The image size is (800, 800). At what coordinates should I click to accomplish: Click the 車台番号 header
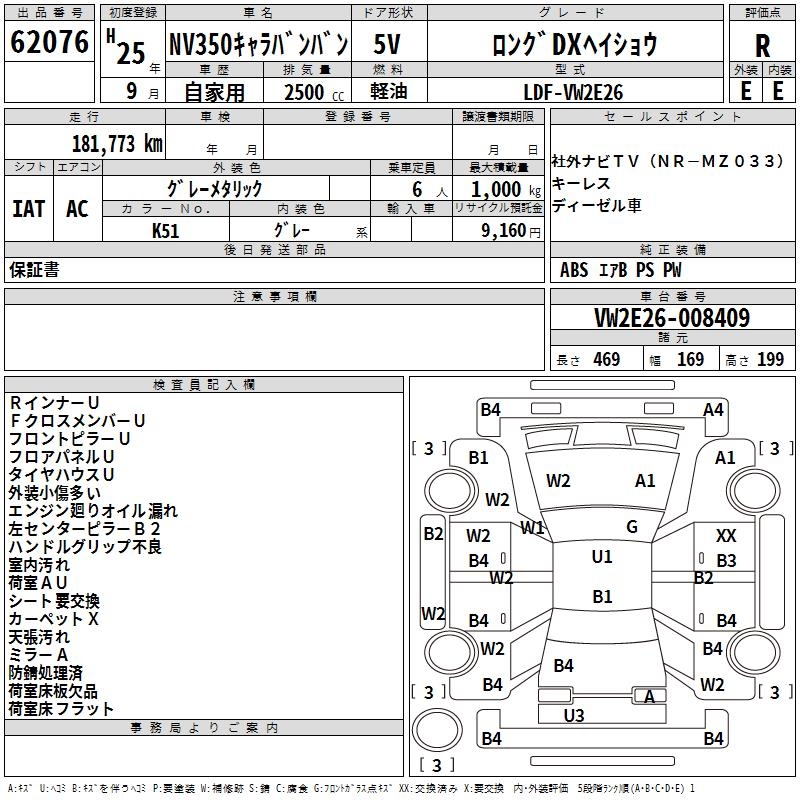[673, 296]
